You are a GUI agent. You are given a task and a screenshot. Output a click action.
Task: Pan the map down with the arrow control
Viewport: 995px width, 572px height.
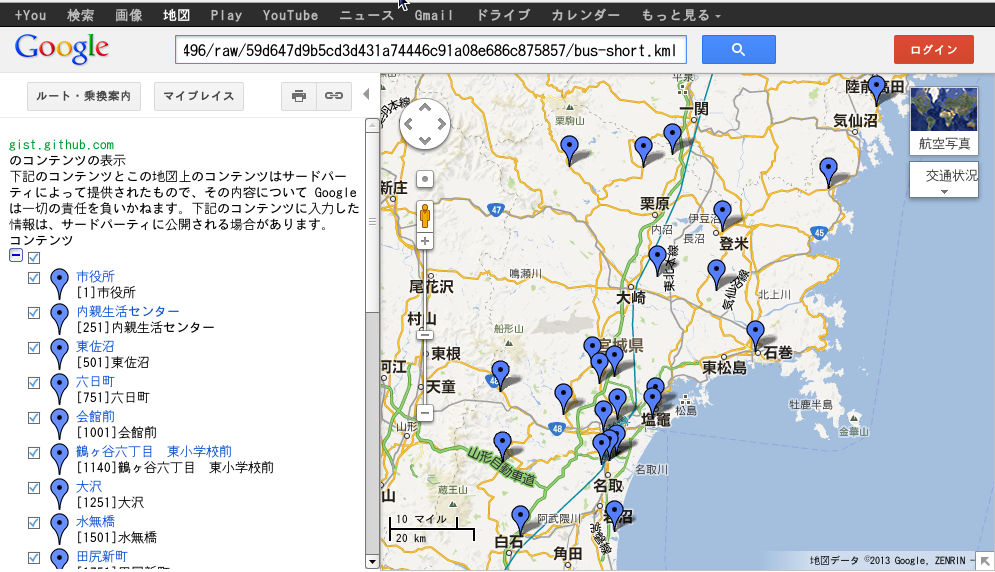point(425,140)
